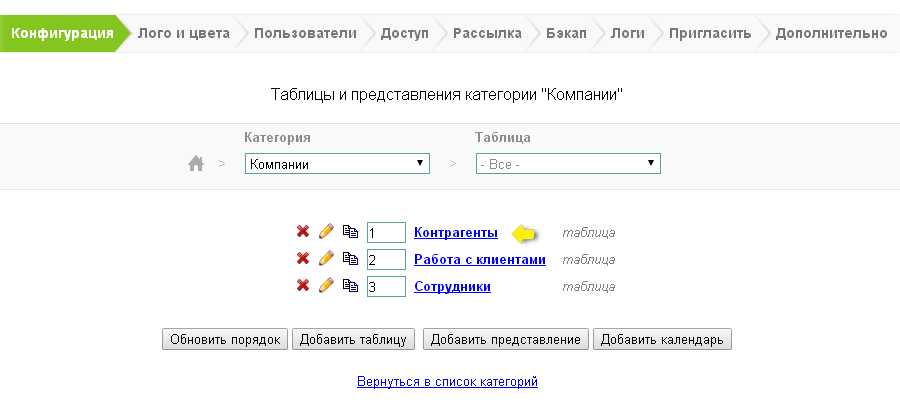
Task: Edit the Контрагенты table via pencil icon
Action: (326, 232)
